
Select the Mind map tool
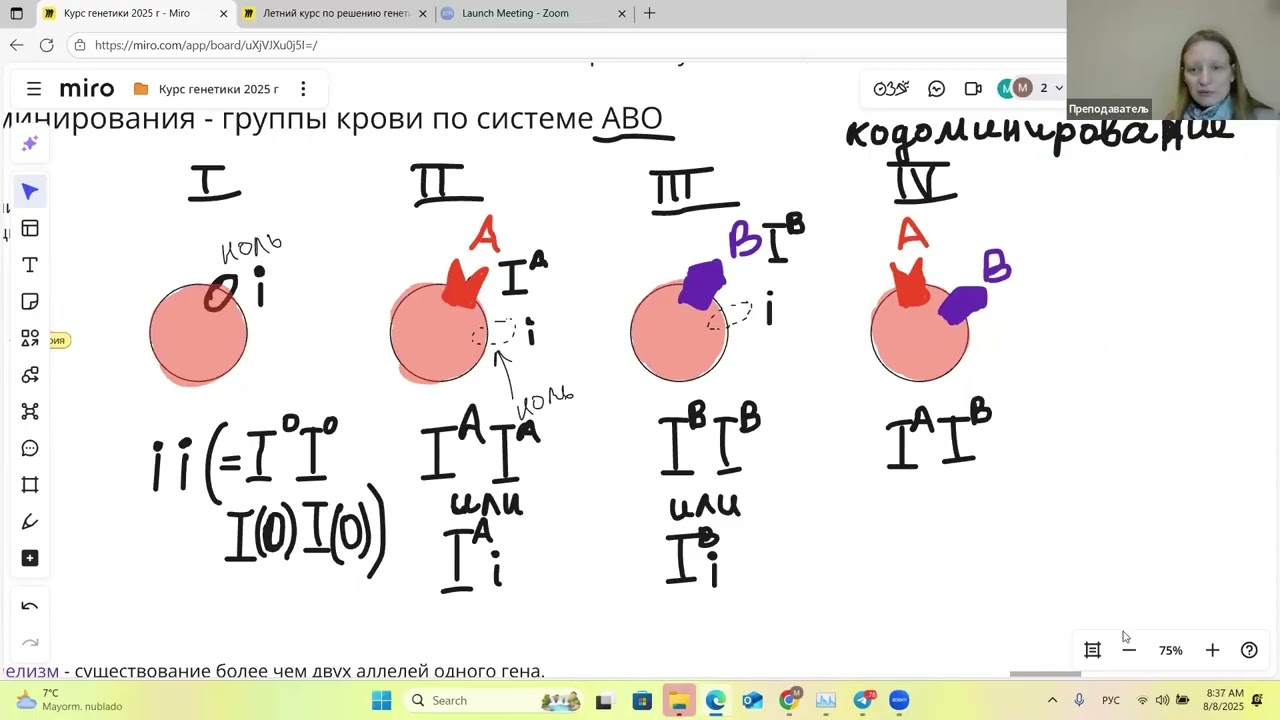pyautogui.click(x=30, y=411)
